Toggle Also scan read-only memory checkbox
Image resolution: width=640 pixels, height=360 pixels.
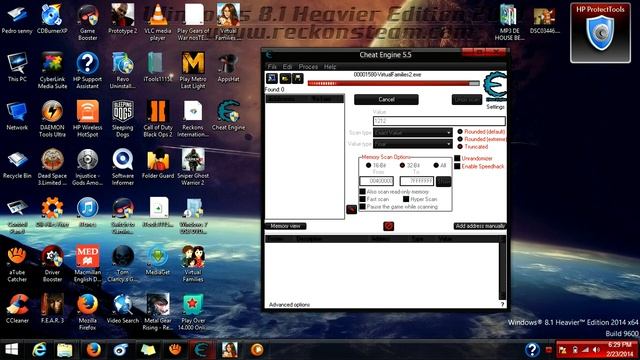(x=362, y=191)
